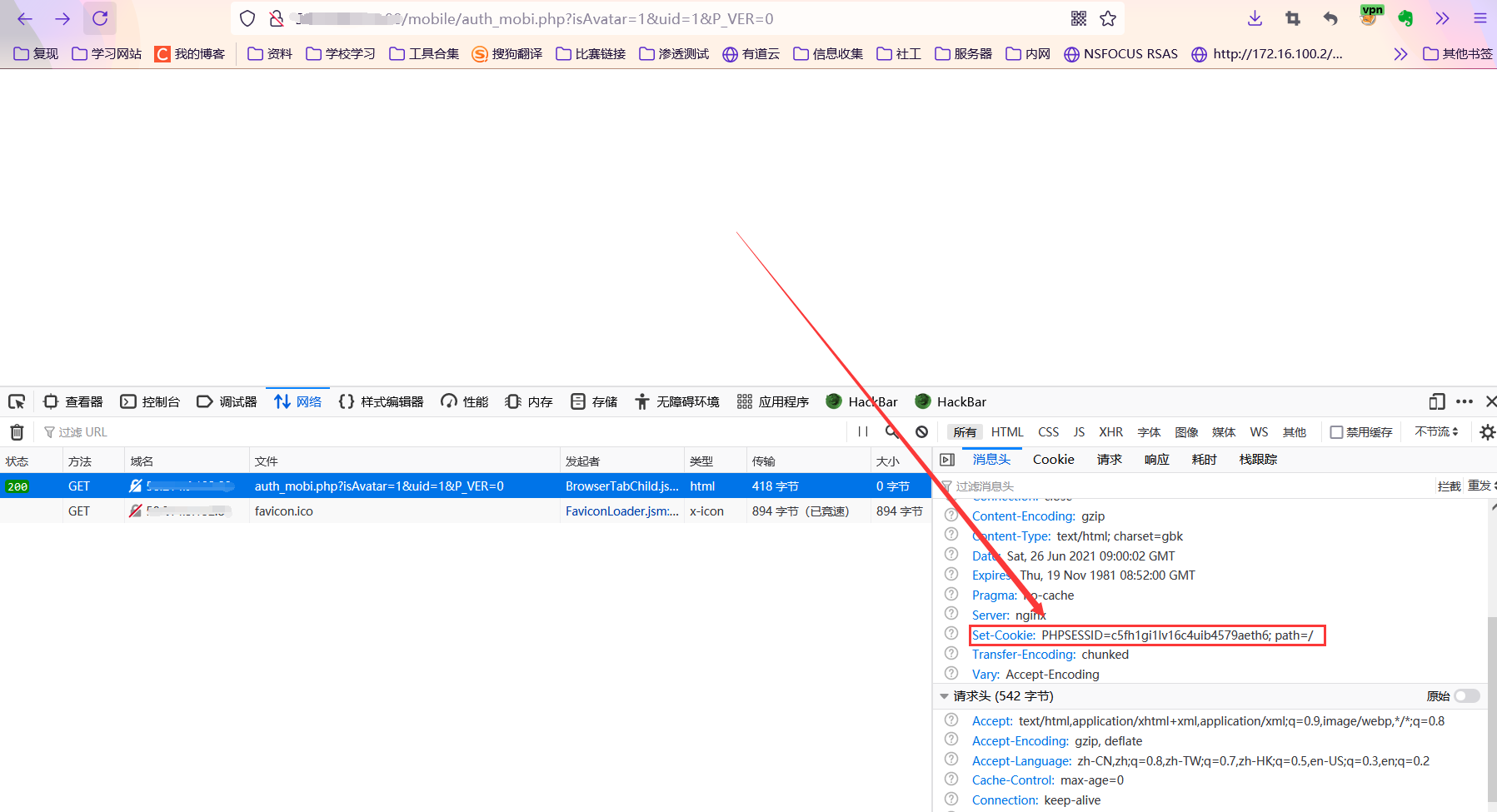
Task: Open the Network settings gear
Action: [x=1487, y=431]
